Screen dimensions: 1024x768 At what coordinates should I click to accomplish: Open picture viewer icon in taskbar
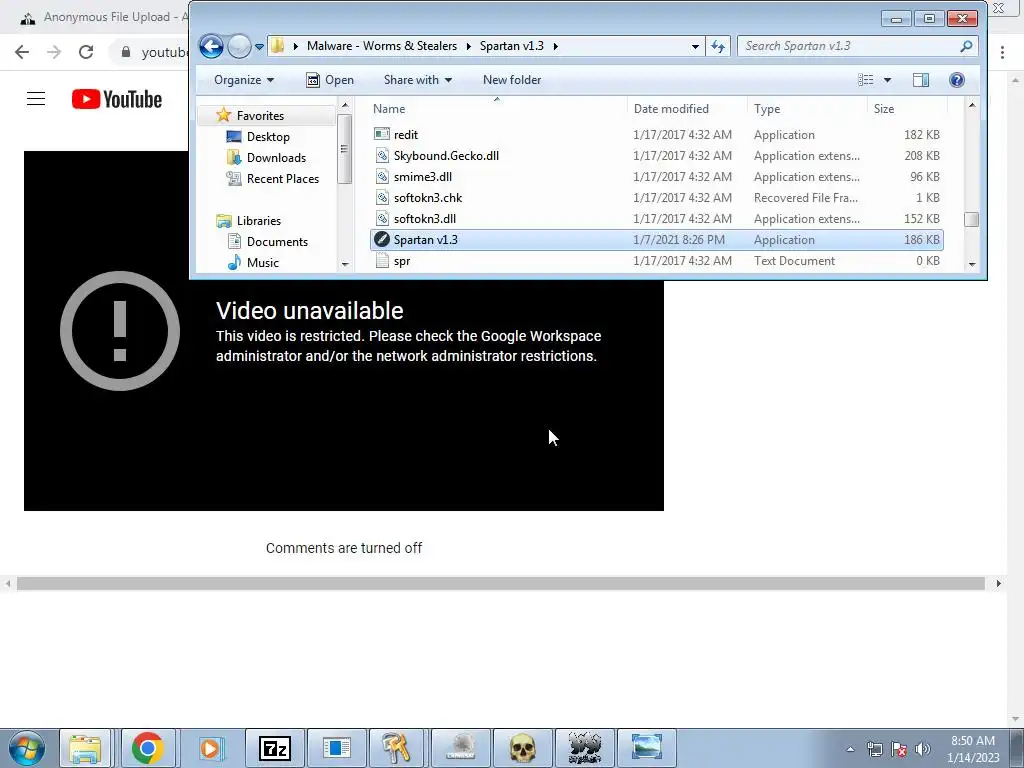[647, 748]
